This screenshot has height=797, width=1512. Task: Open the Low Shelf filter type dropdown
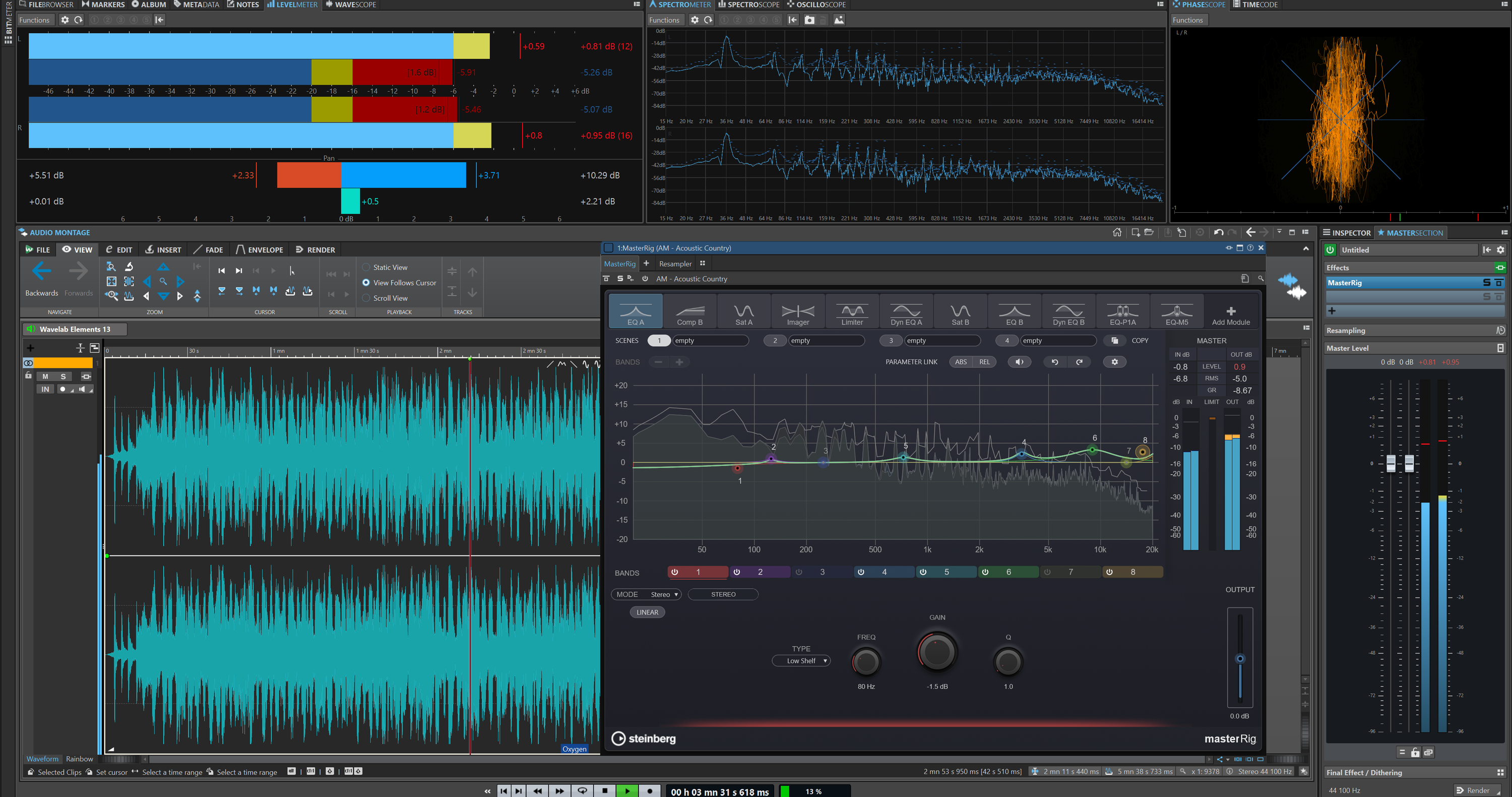point(801,660)
